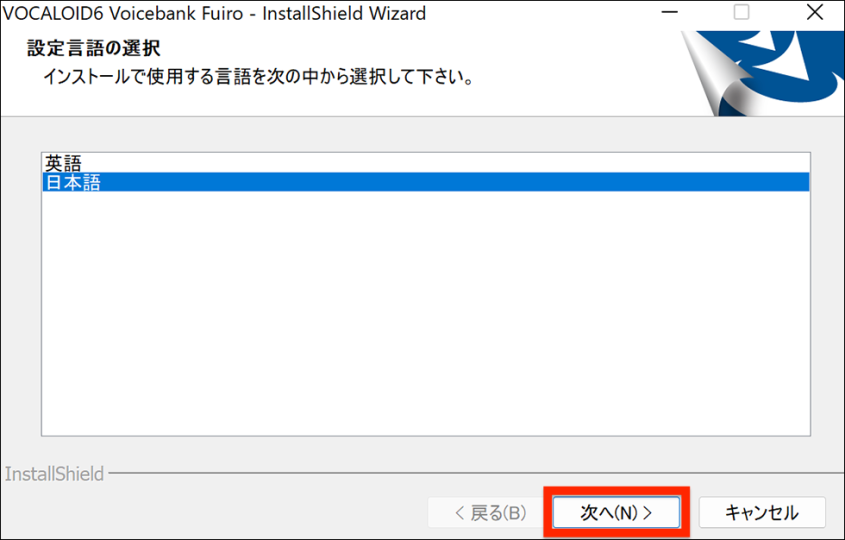This screenshot has height=540, width=845.
Task: Click the disabled maximize window button
Action: click(742, 12)
